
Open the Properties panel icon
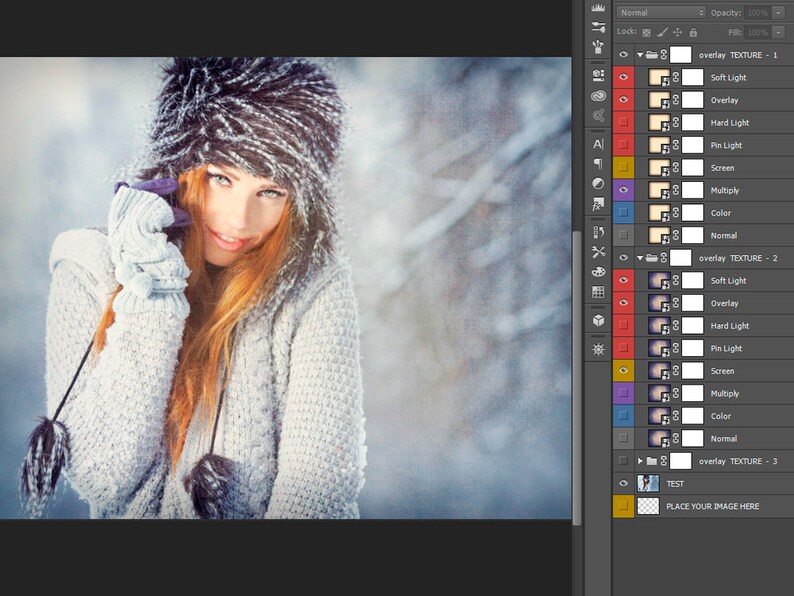tap(598, 75)
